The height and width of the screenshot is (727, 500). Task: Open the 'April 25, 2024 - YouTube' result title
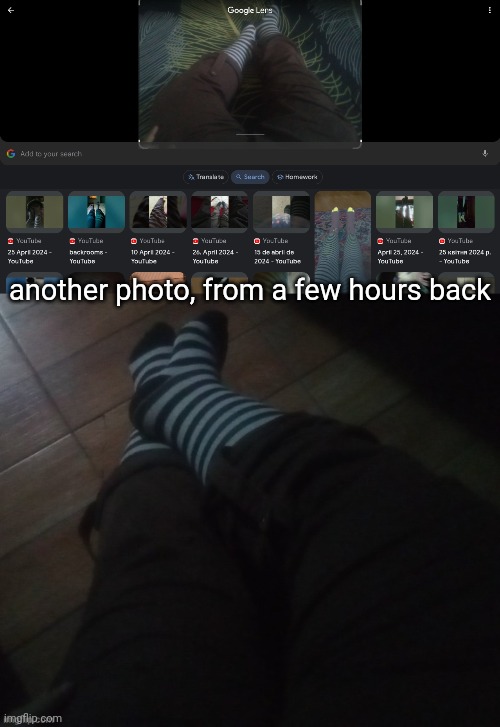[400, 256]
